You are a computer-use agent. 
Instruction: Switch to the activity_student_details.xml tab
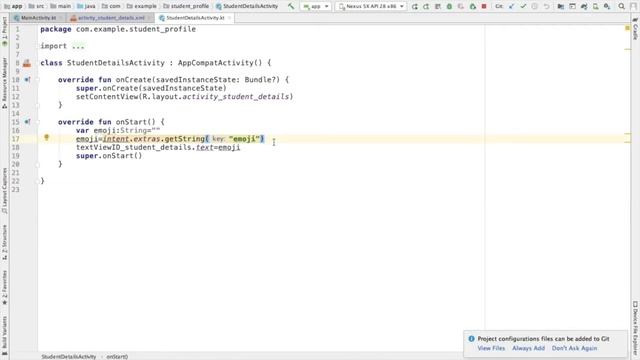click(111, 18)
